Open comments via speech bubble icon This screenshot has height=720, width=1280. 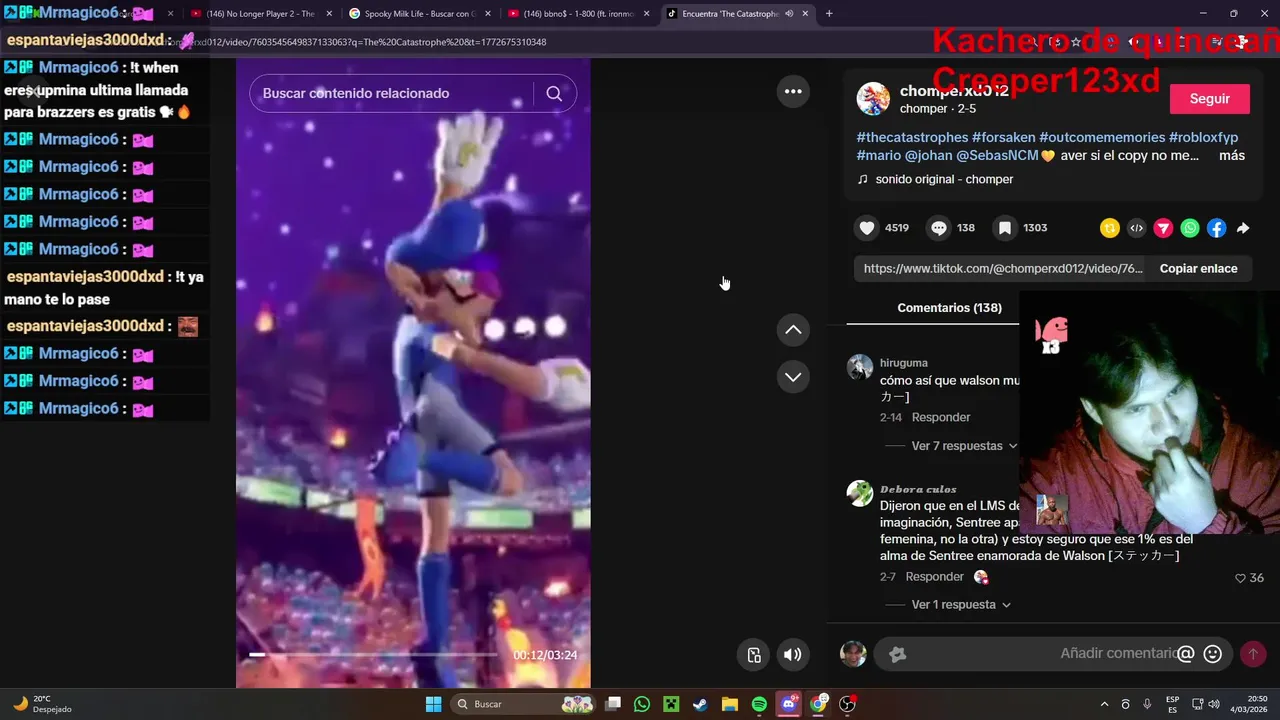[938, 228]
